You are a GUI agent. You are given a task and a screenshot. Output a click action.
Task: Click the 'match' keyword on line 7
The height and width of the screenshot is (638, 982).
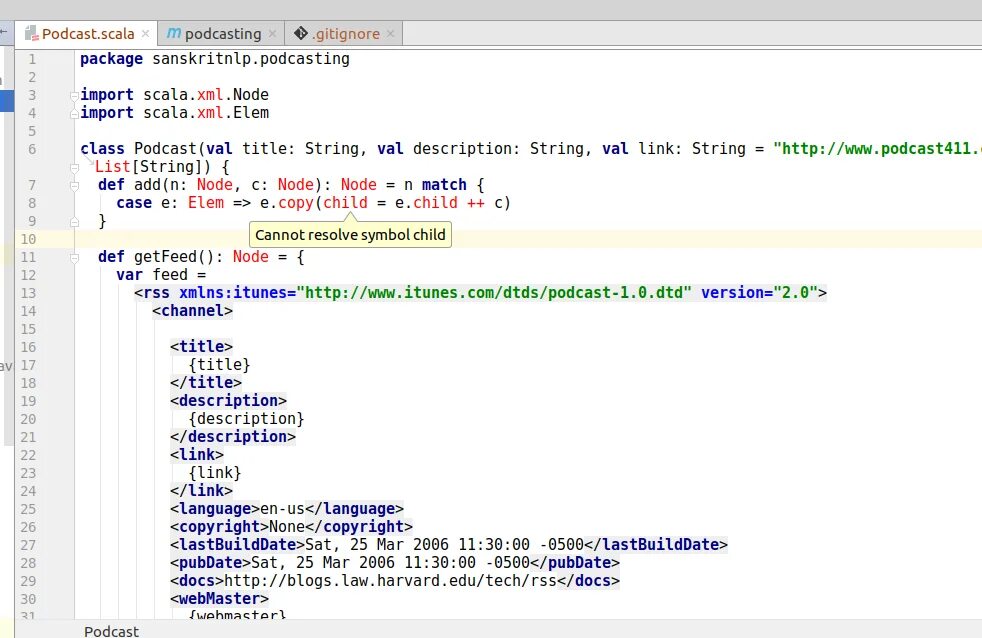click(444, 185)
